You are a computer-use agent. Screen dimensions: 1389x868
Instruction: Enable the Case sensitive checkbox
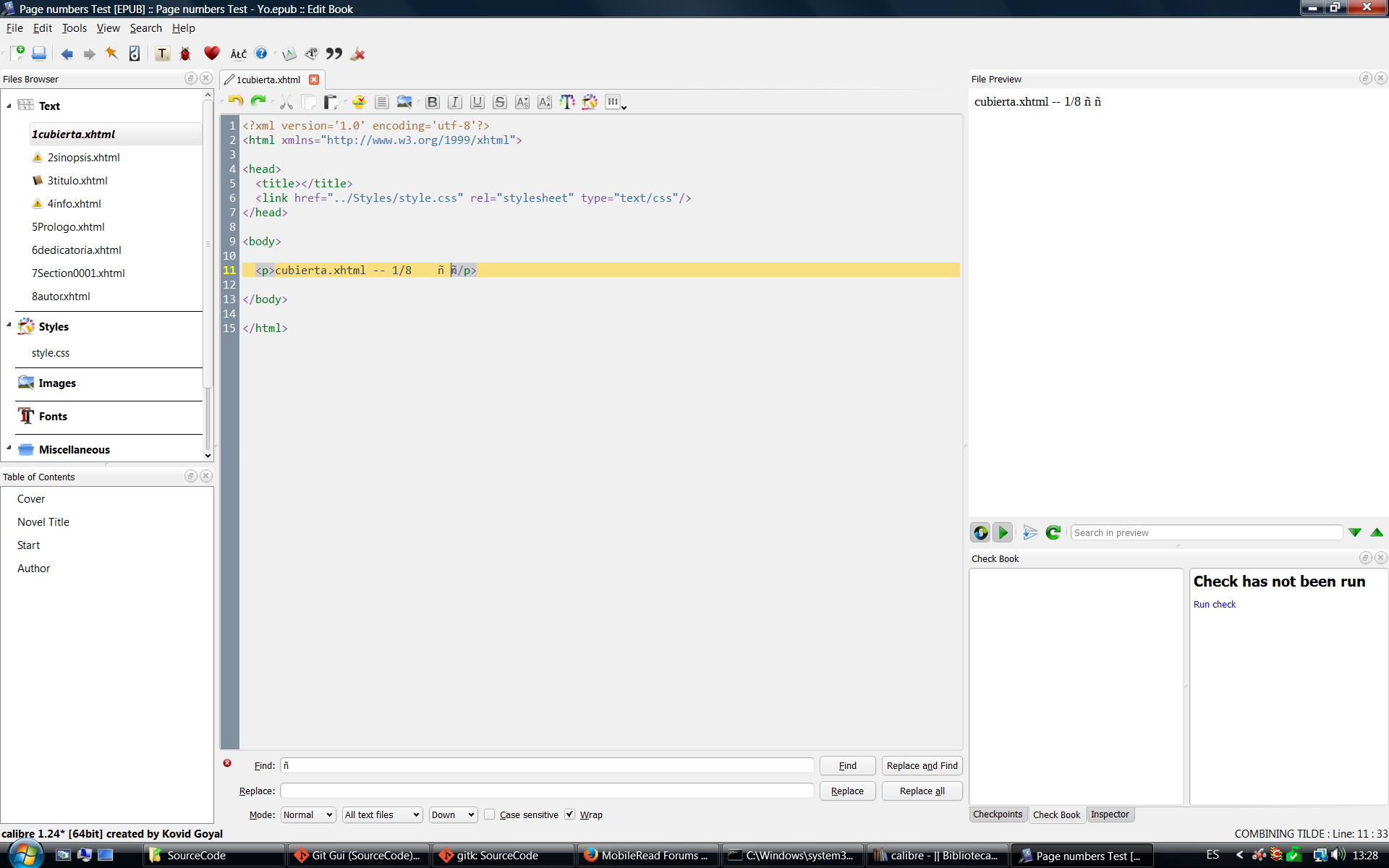click(490, 814)
